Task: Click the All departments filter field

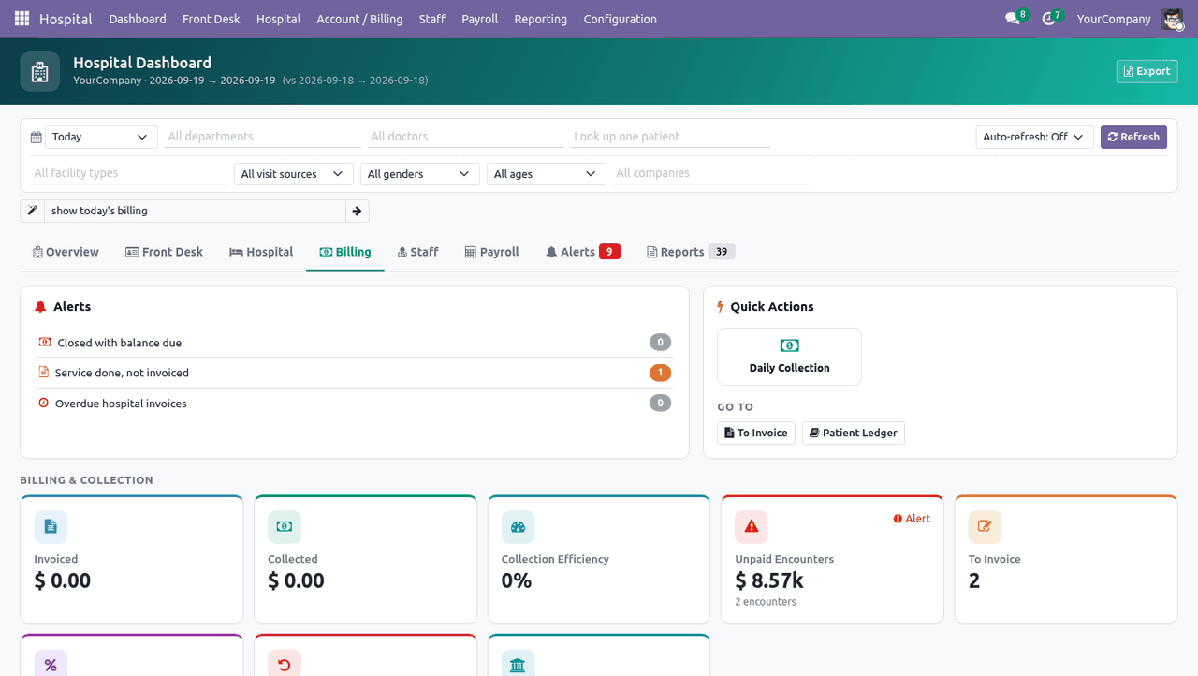Action: (x=263, y=137)
